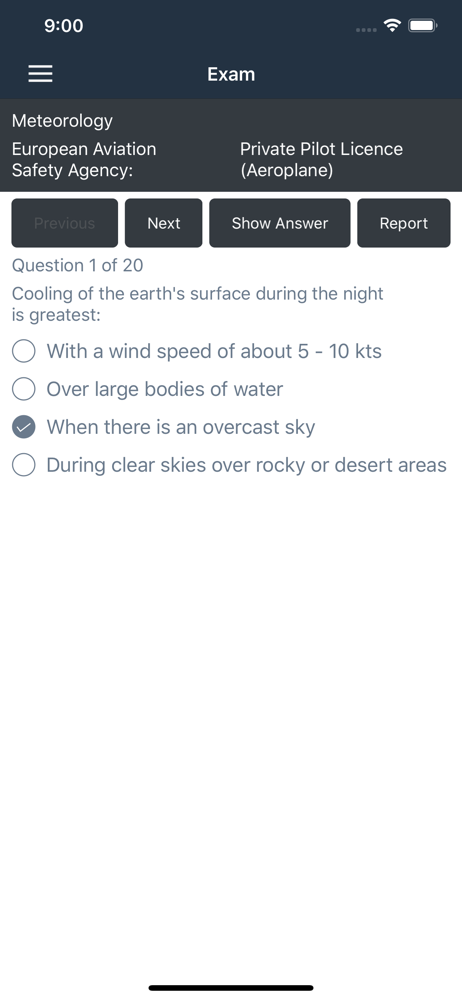Tap the European Aviation Safety Agency label
This screenshot has height=1000, width=462.
pos(84,159)
